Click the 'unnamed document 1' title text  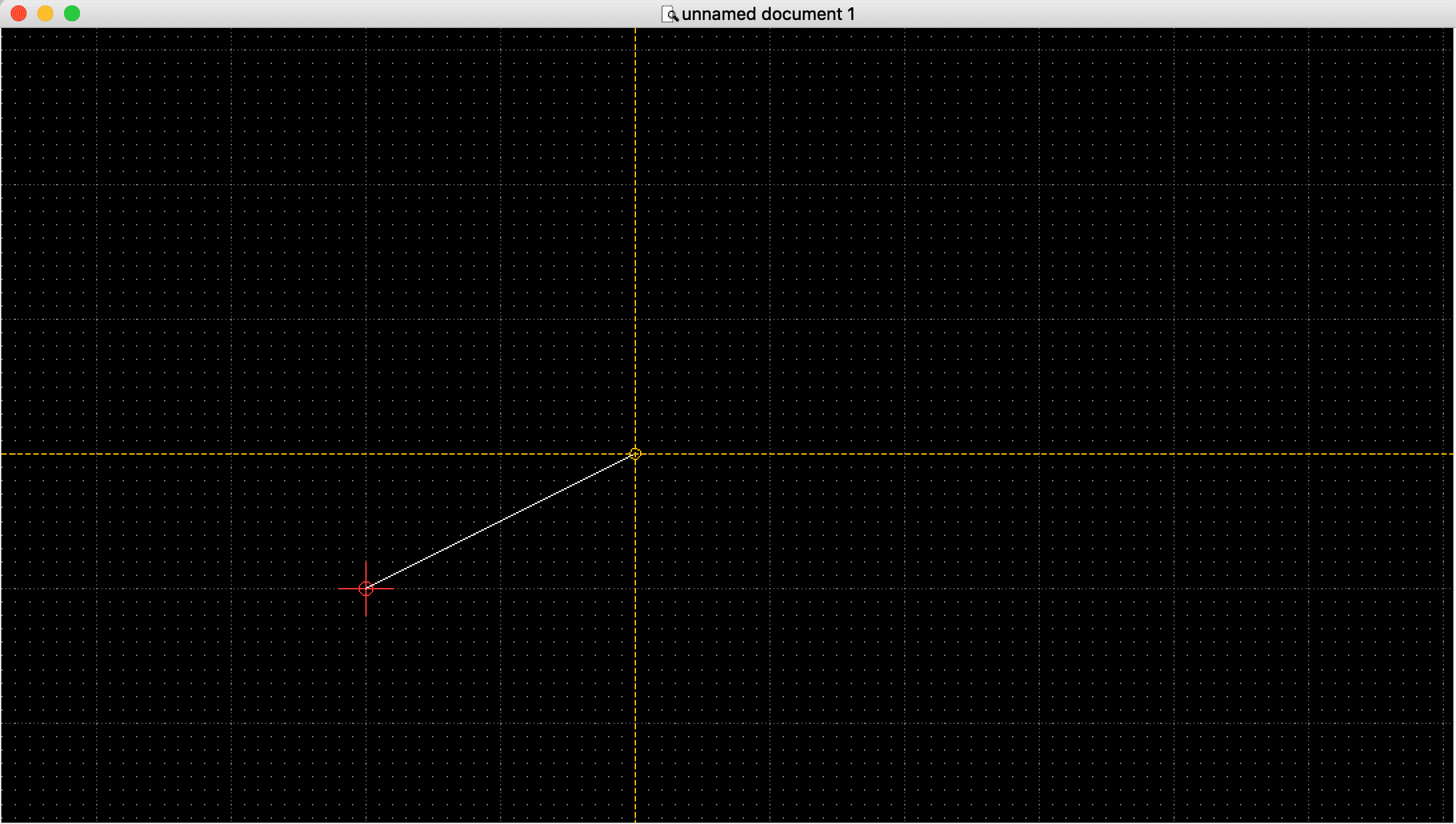(x=768, y=14)
